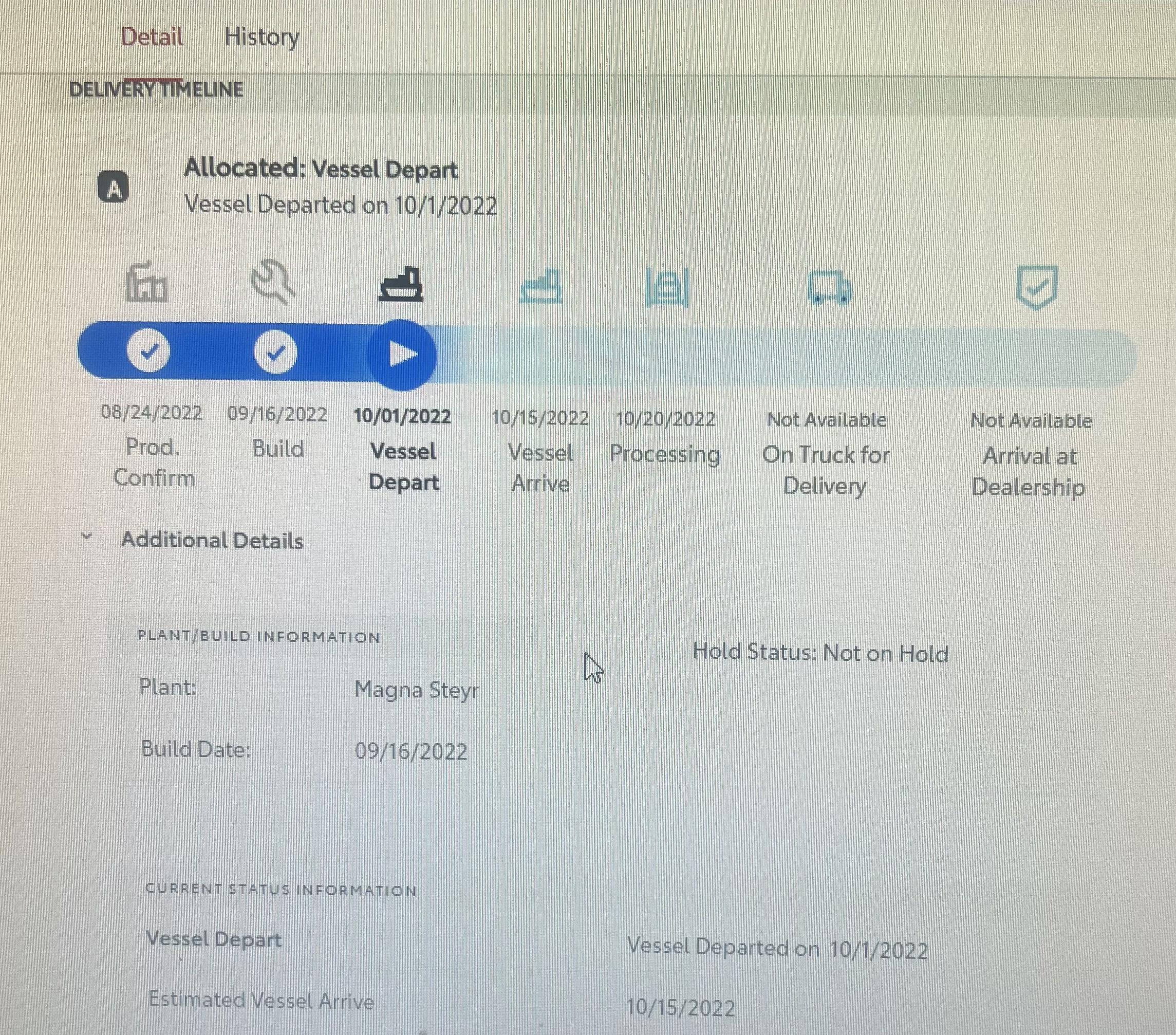Select the Vessel Depart ship icon
Image resolution: width=1176 pixels, height=1035 pixels.
point(401,284)
